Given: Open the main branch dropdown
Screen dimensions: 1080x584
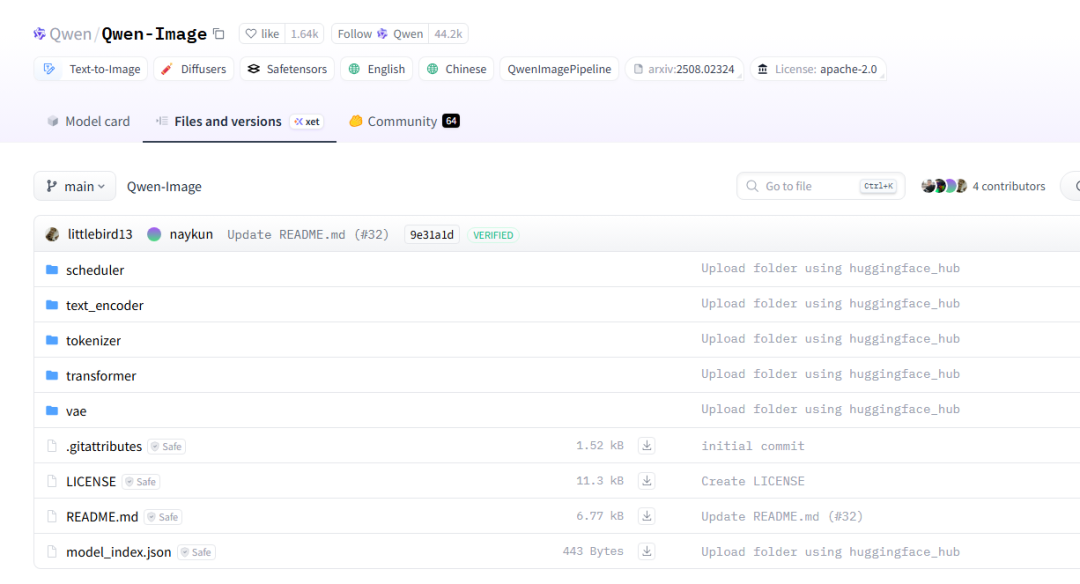Looking at the screenshot, I should (75, 186).
